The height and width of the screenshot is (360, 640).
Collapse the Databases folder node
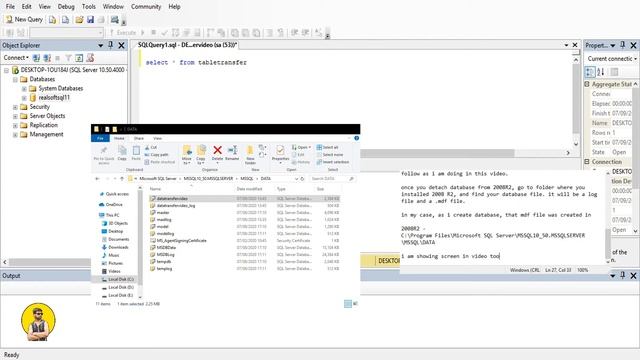pyautogui.click(x=15, y=79)
